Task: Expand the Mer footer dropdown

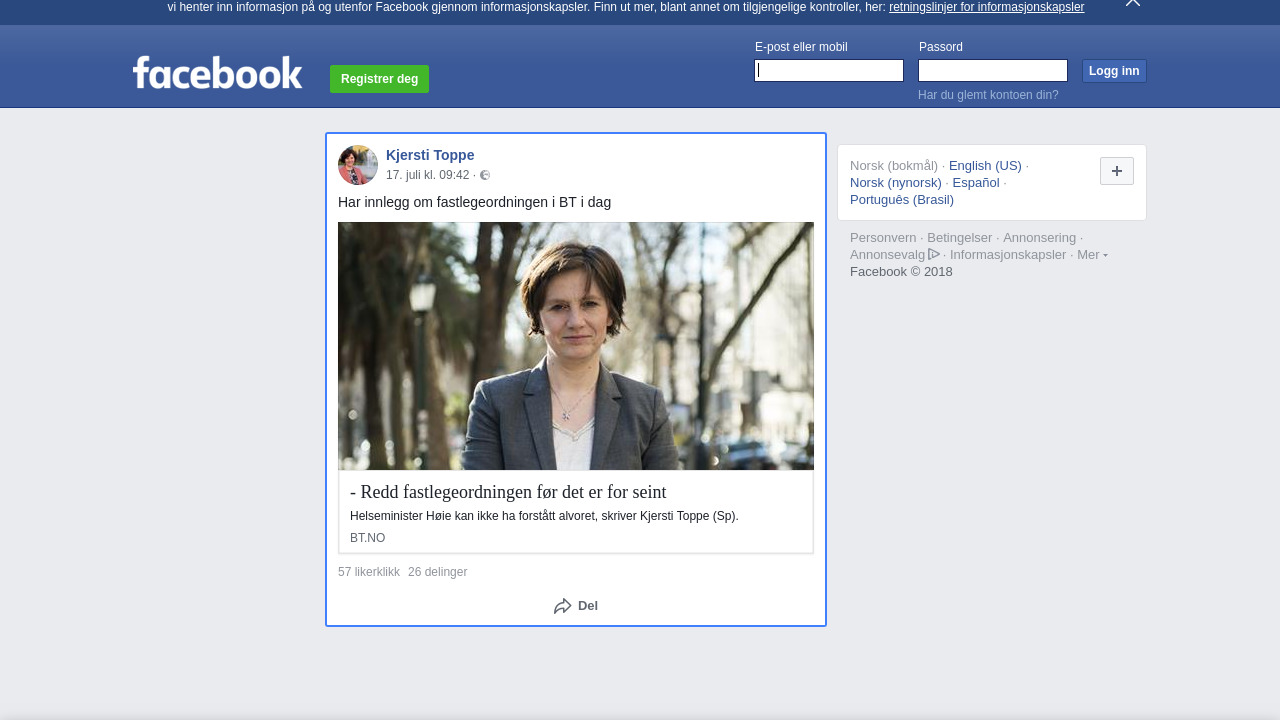Action: point(1092,255)
